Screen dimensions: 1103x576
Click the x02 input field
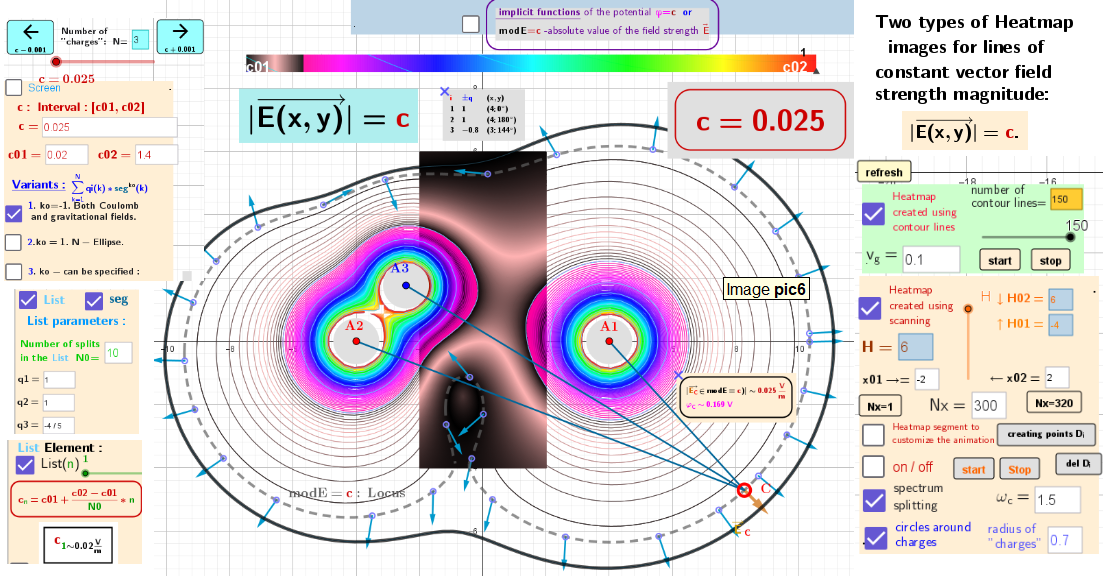tap(1057, 377)
